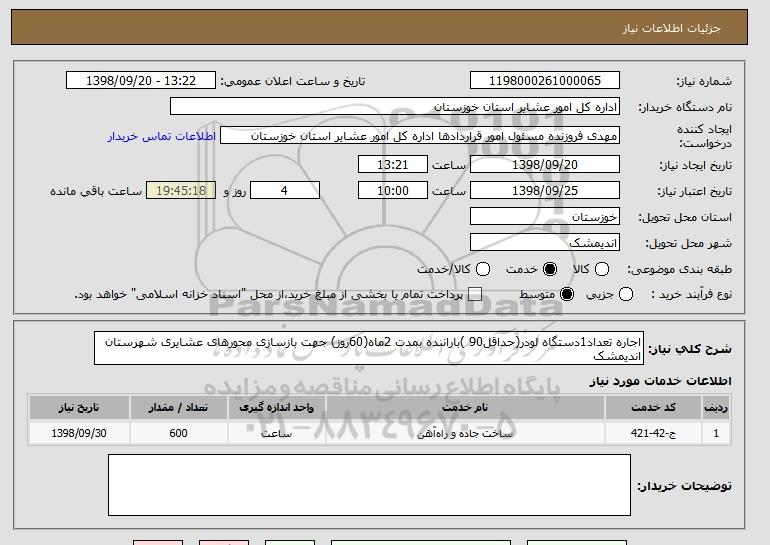Click the public announcement date-time field
The height and width of the screenshot is (545, 770).
point(141,81)
